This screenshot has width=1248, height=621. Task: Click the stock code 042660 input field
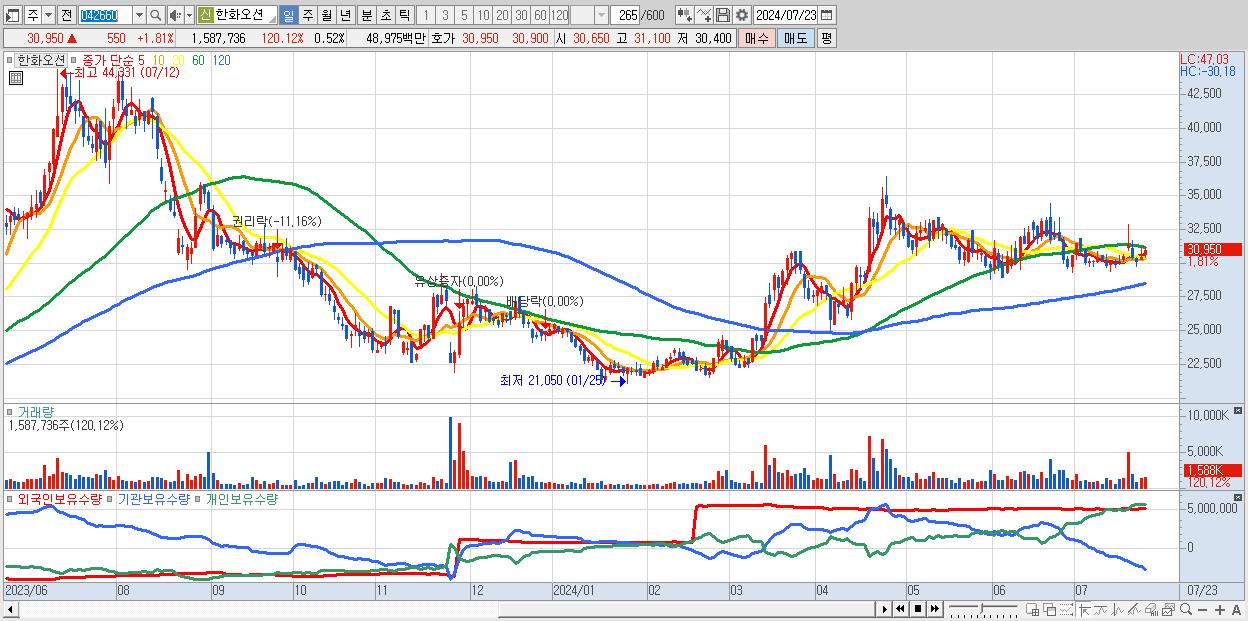[105, 15]
